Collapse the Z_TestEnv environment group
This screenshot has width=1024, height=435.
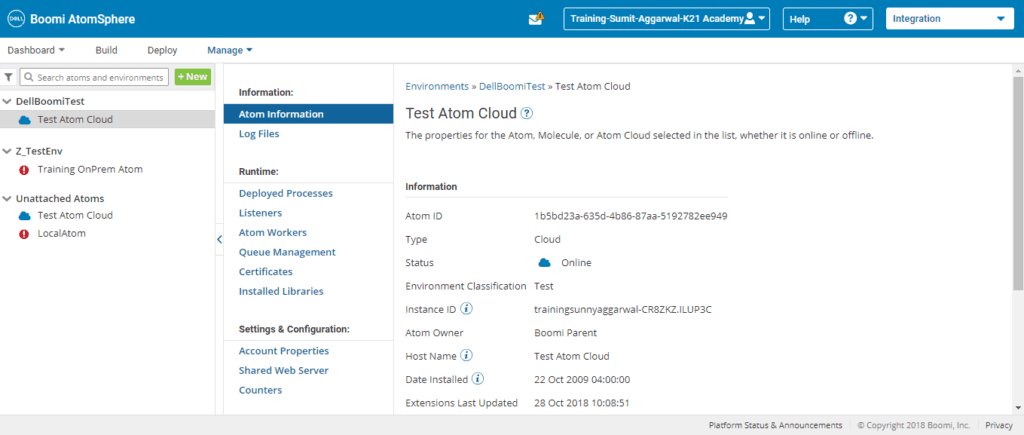point(7,152)
